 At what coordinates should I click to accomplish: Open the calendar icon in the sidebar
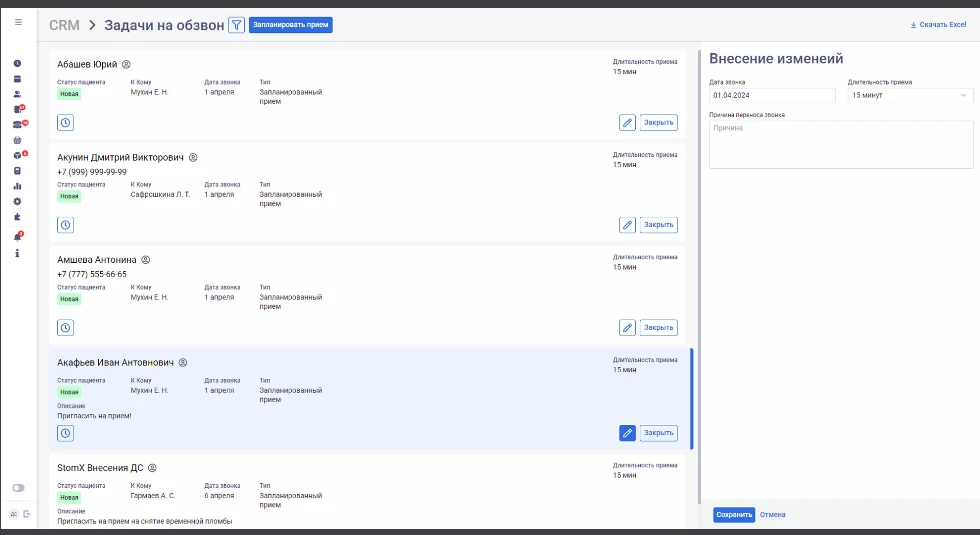17,78
